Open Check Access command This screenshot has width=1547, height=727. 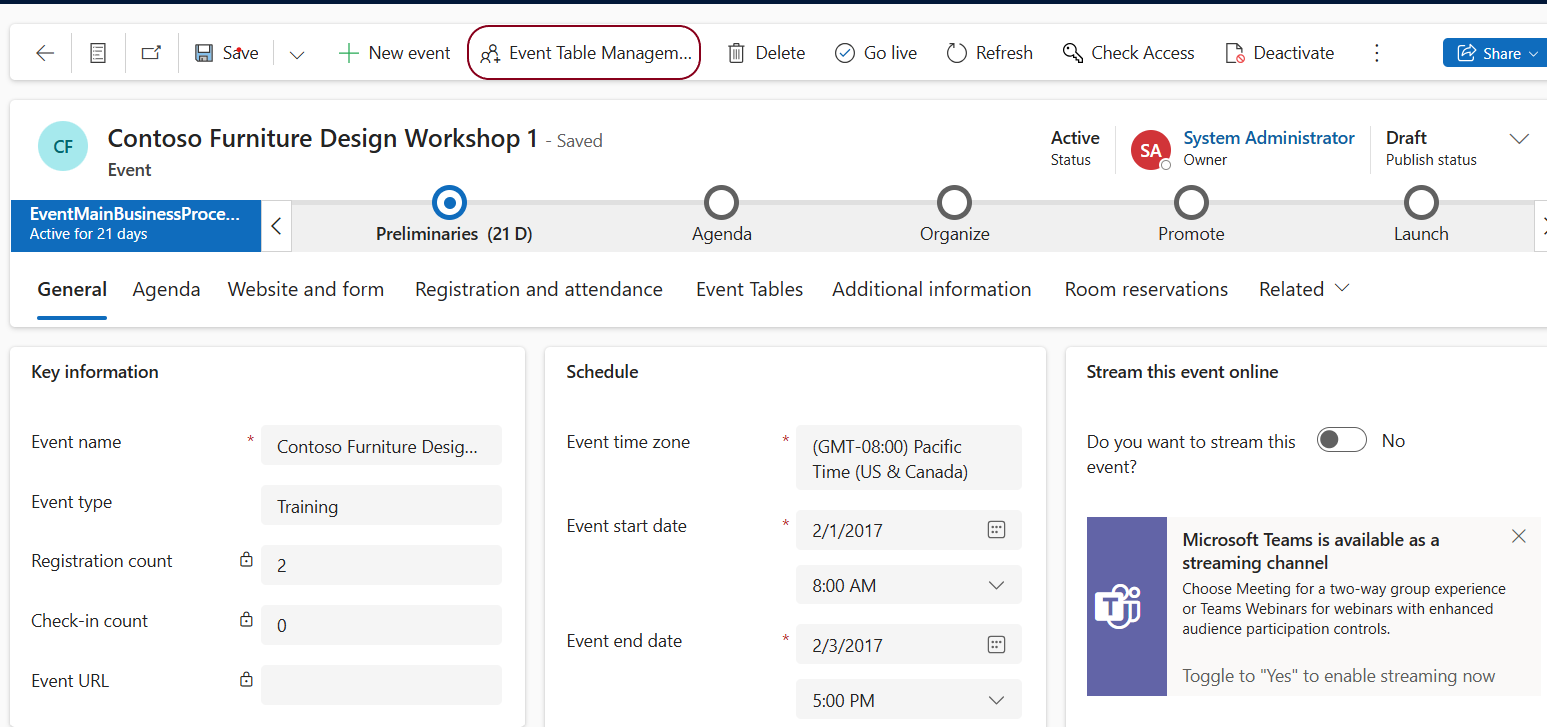1128,53
